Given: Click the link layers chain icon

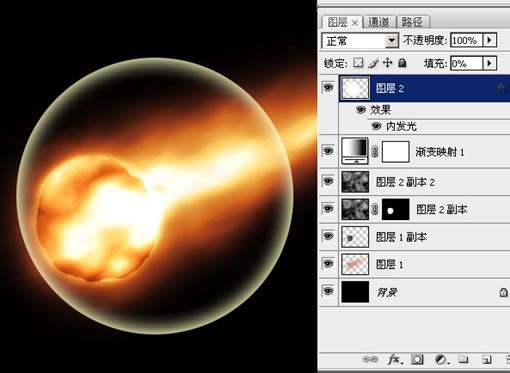Looking at the screenshot, I should coord(370,359).
